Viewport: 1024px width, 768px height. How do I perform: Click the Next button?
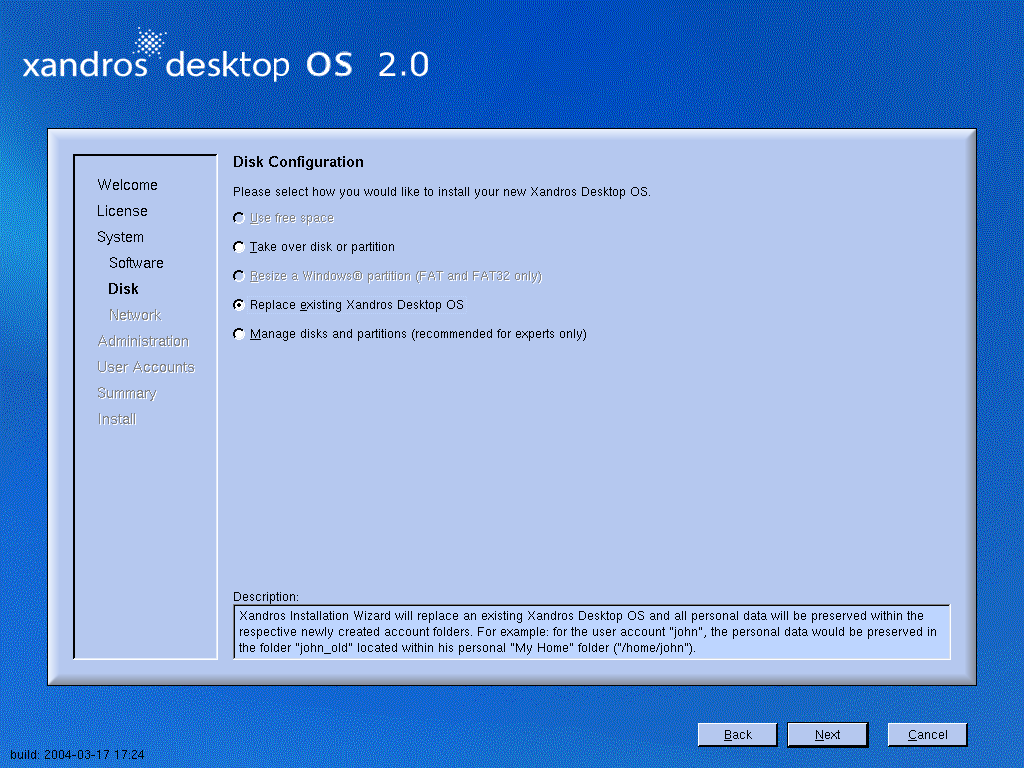click(827, 735)
